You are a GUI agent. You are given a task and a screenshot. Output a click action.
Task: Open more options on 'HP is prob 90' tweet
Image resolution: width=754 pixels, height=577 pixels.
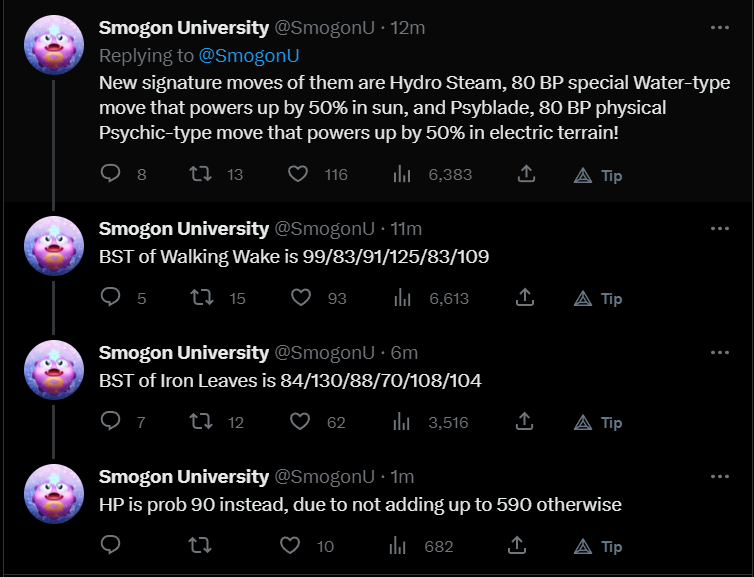(x=719, y=477)
